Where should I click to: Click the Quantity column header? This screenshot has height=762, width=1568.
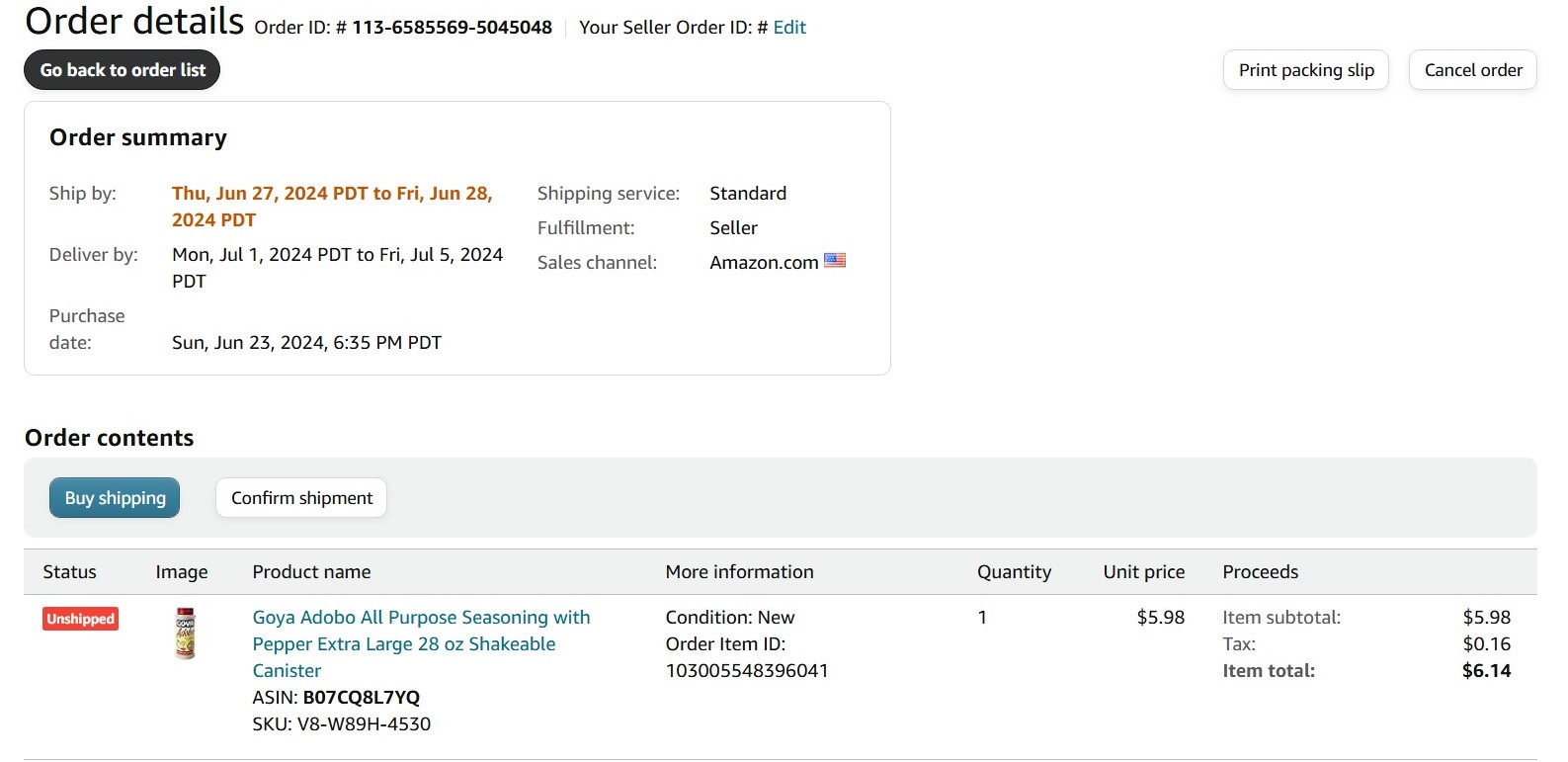[x=1015, y=572]
